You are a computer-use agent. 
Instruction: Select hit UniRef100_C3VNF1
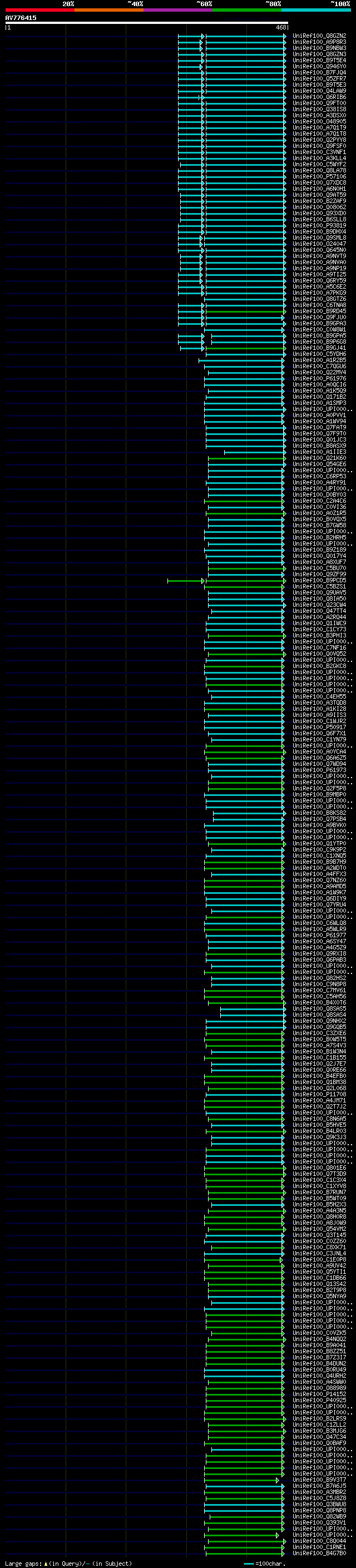tap(319, 152)
